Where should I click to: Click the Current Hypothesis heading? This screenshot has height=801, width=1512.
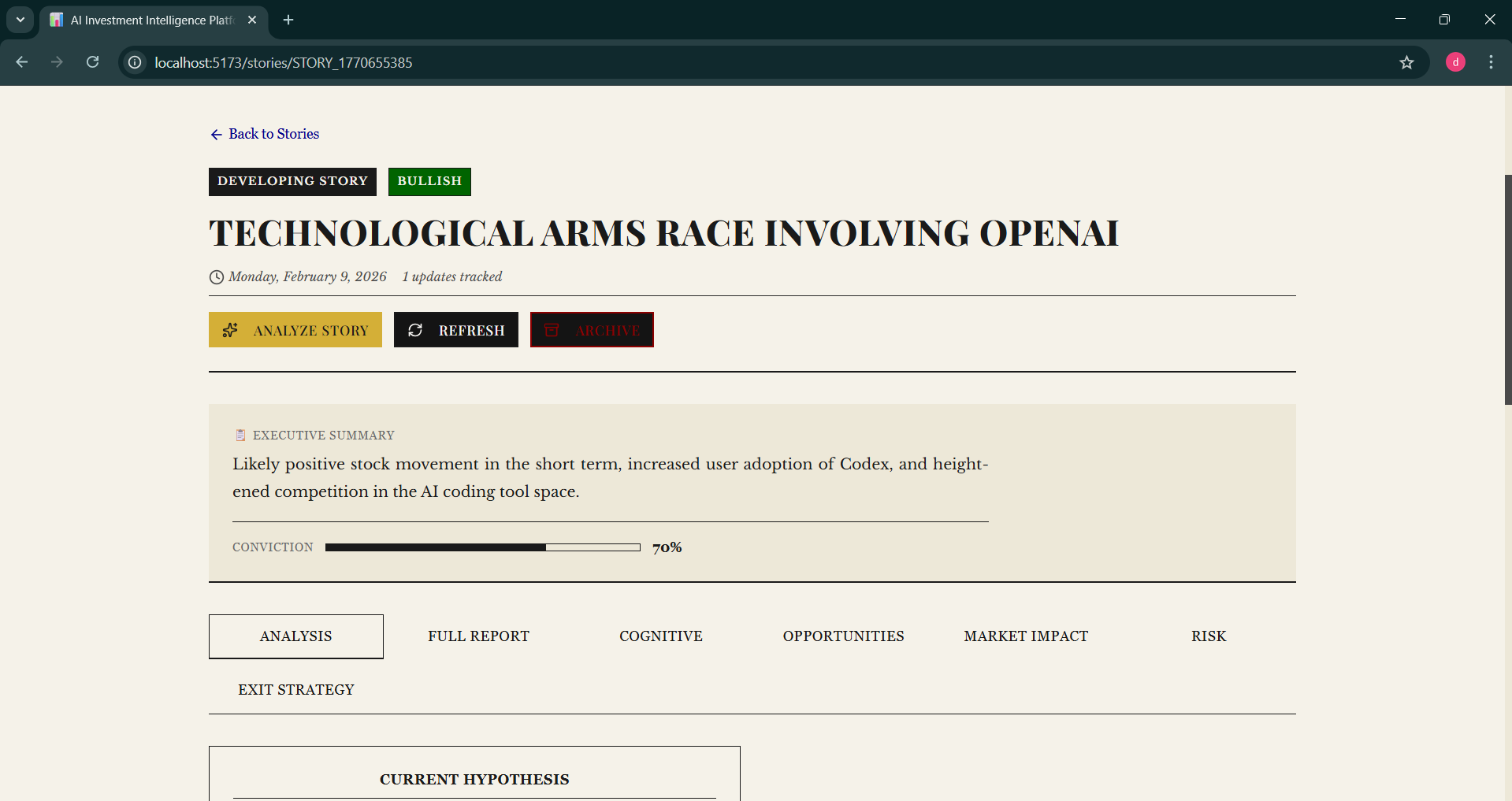point(474,779)
